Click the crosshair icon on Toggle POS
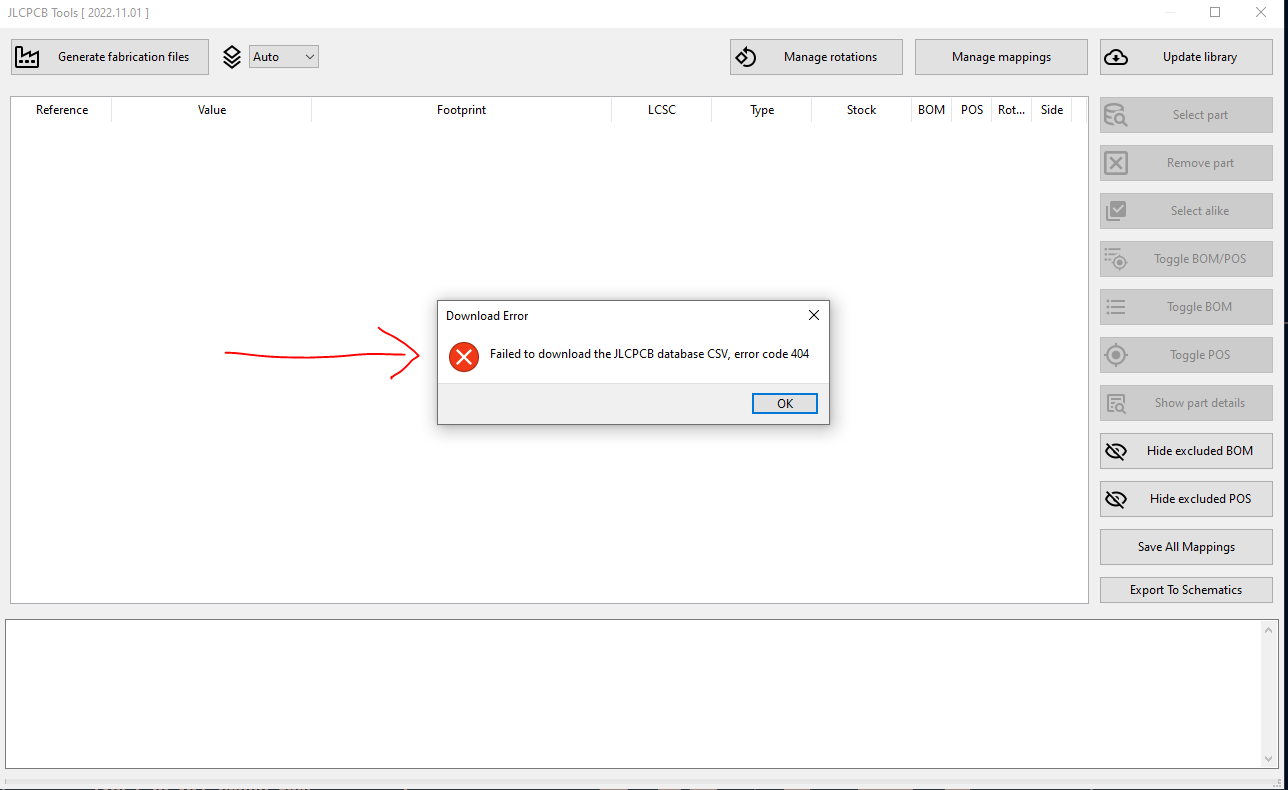 1117,354
